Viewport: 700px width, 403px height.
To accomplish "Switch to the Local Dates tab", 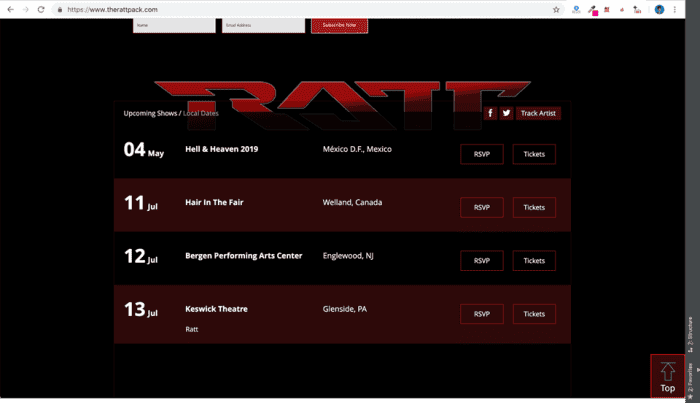I will (200, 113).
